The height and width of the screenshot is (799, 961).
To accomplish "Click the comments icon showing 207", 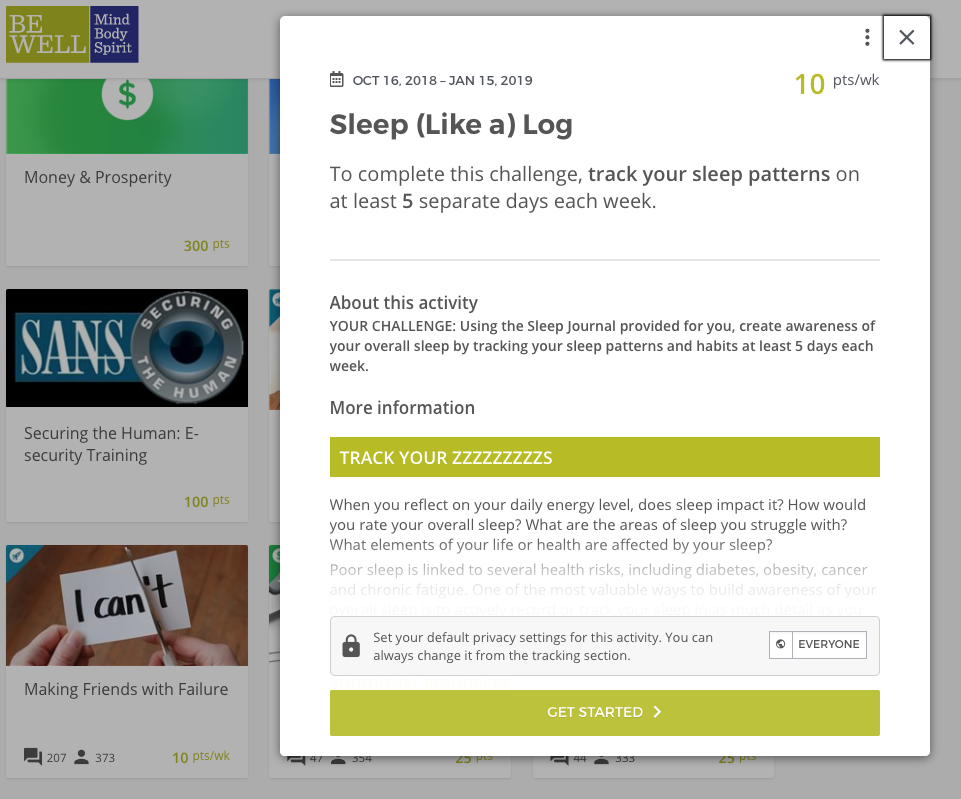I will coord(32,757).
